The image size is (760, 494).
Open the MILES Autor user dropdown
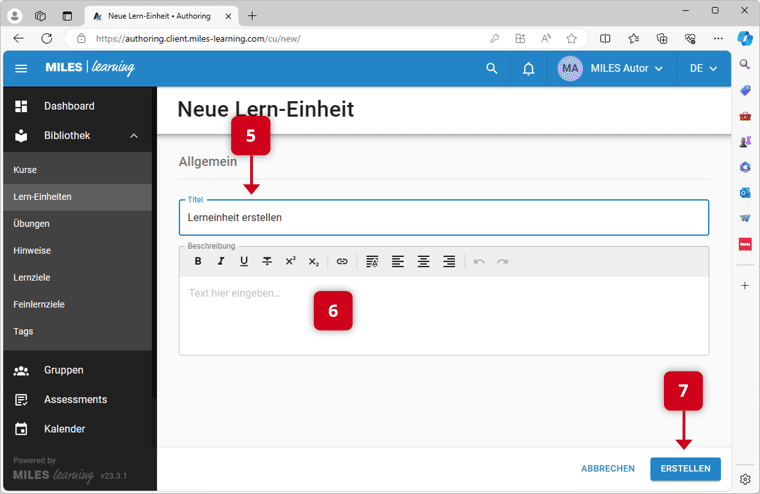click(x=611, y=69)
